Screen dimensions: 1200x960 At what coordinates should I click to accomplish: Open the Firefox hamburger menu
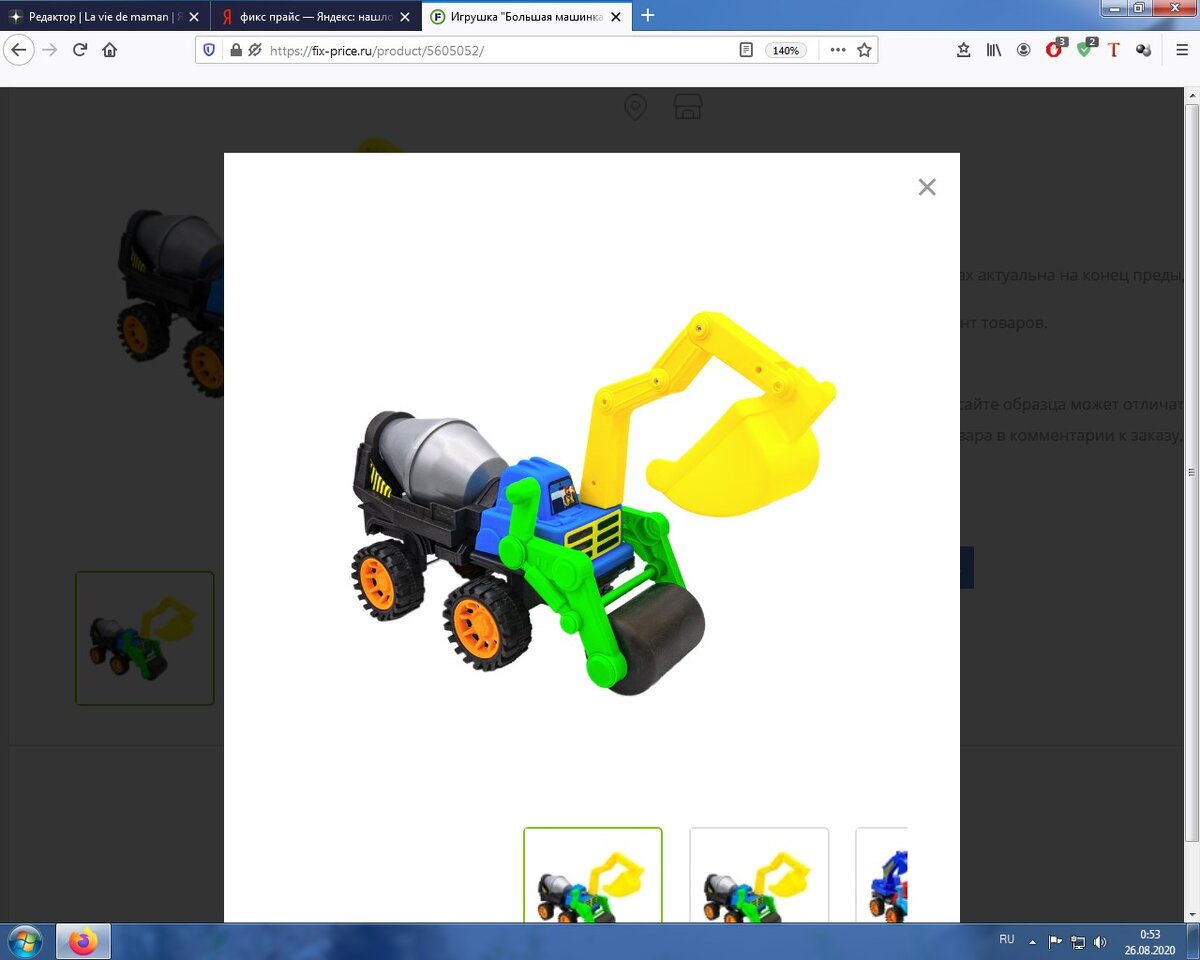[x=1182, y=50]
